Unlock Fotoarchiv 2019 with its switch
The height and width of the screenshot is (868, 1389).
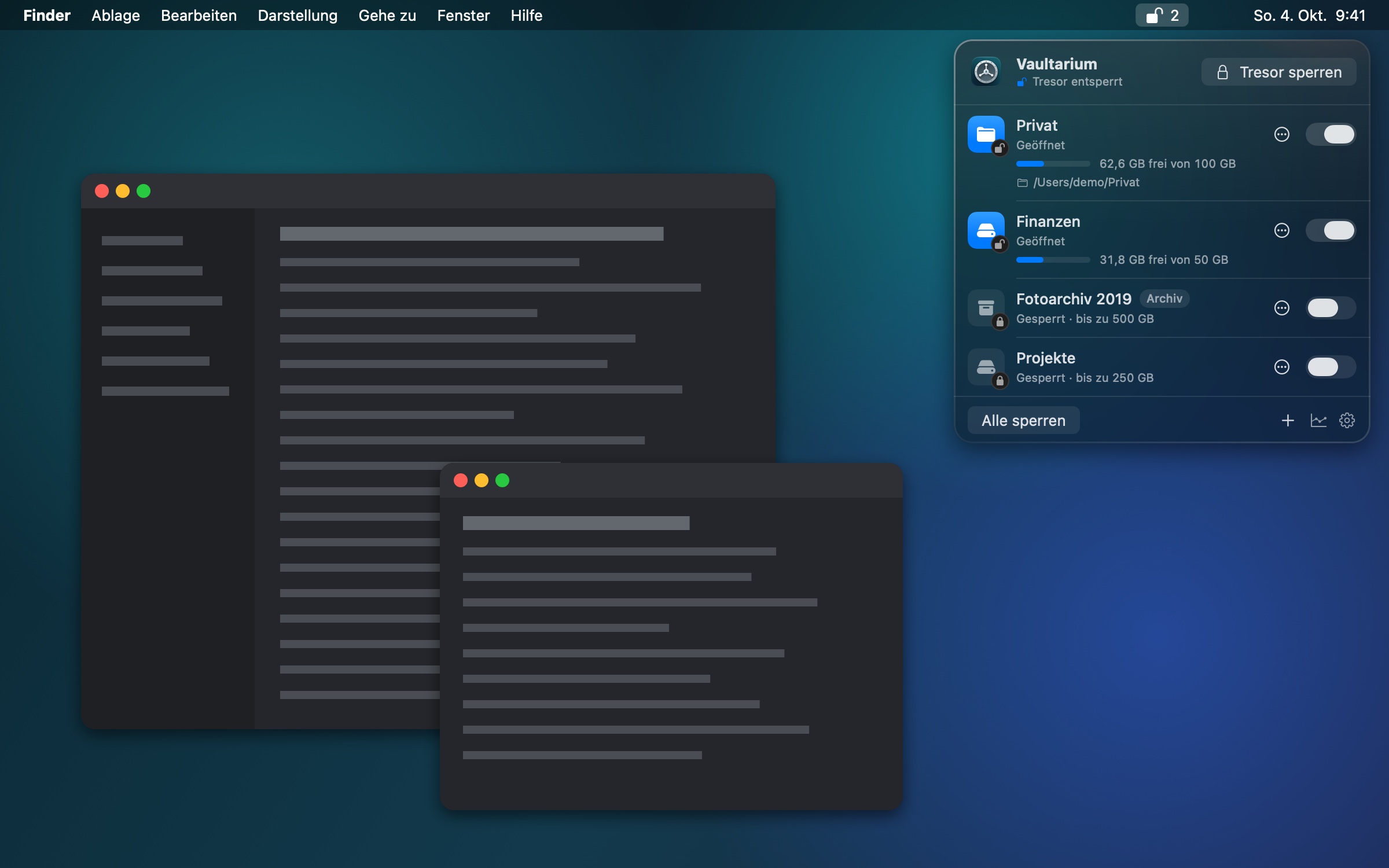point(1331,308)
